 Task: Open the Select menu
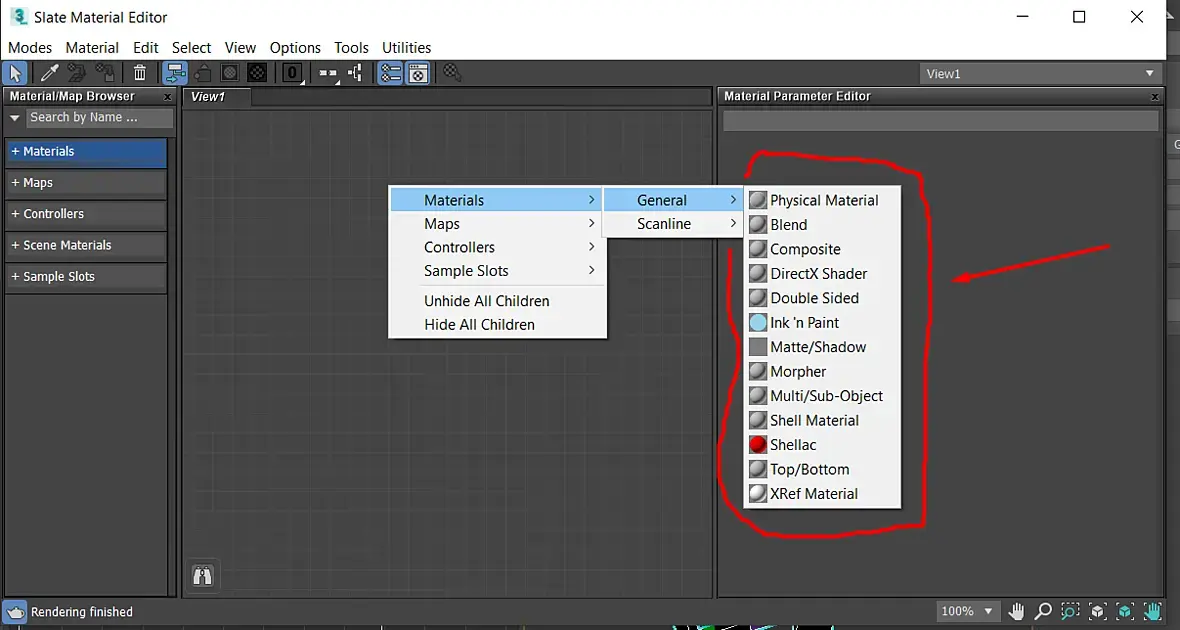pos(191,47)
